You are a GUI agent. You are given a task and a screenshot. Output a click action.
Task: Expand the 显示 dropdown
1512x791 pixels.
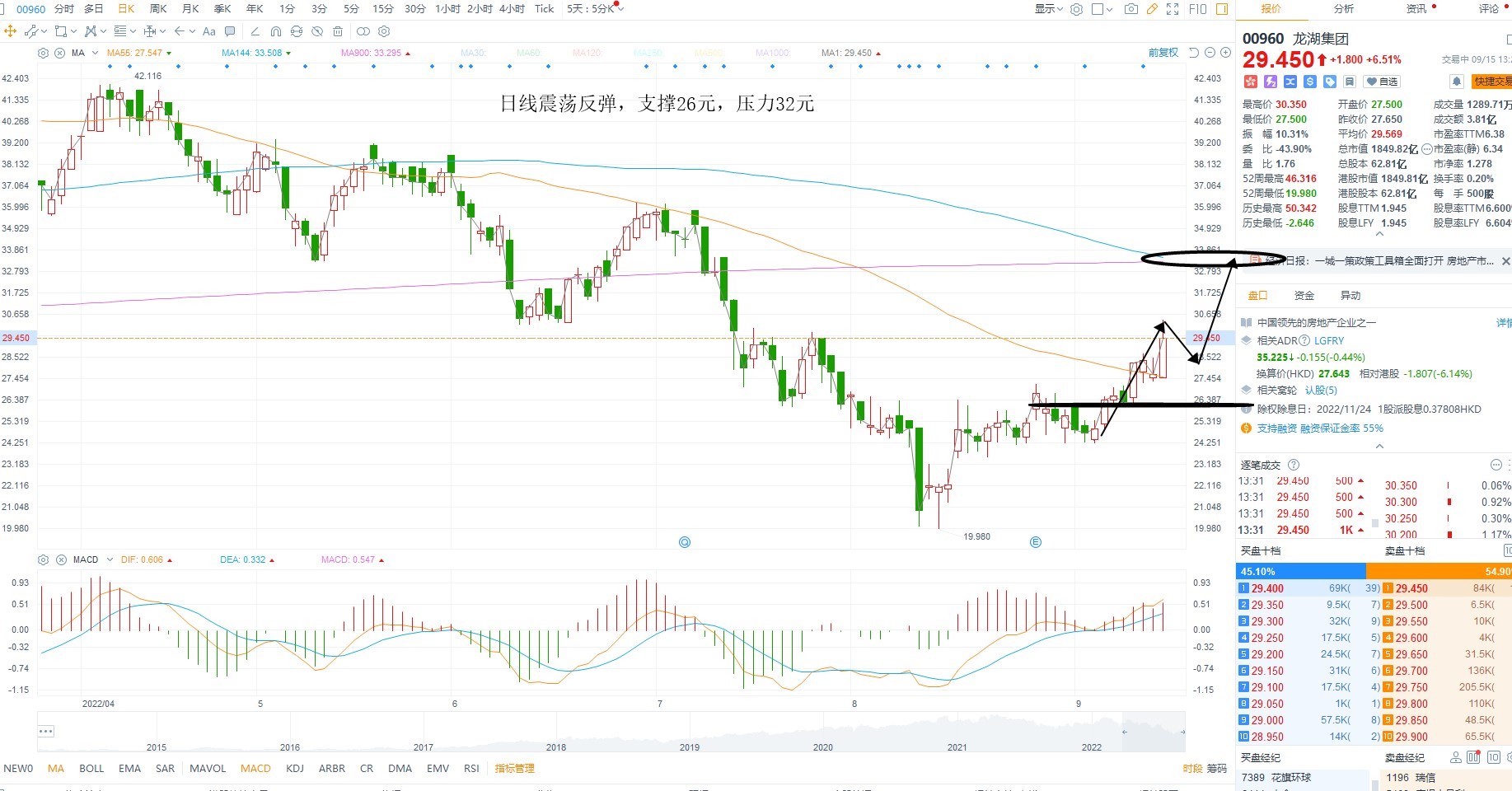click(x=1049, y=9)
